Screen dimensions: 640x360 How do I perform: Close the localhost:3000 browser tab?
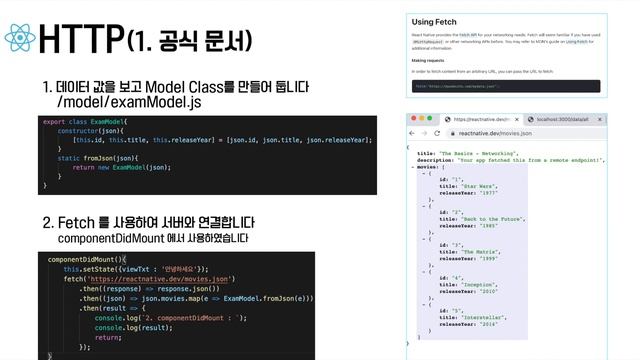coord(600,119)
